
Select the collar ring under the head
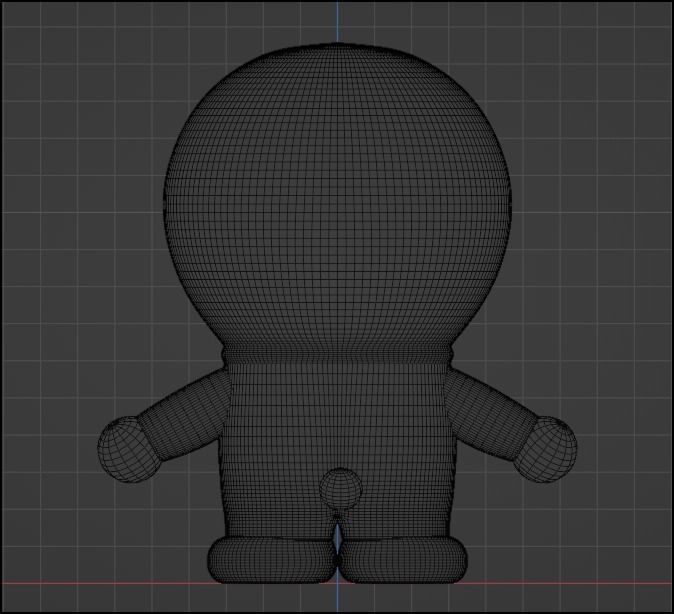338,355
